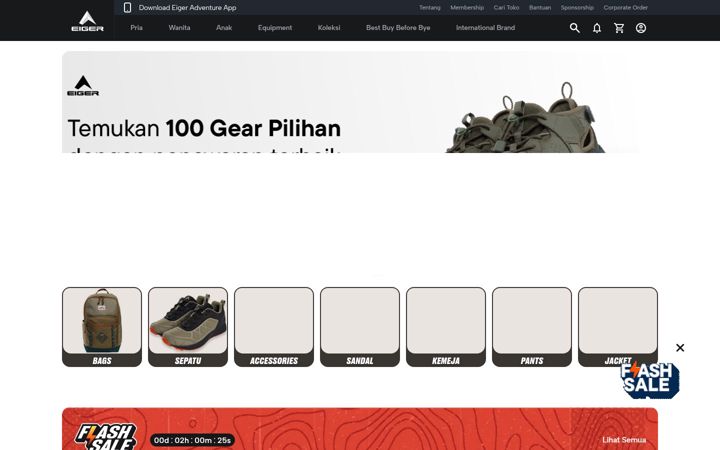This screenshot has width=720, height=450.
Task: Open the Bantuan link
Action: click(x=540, y=7)
